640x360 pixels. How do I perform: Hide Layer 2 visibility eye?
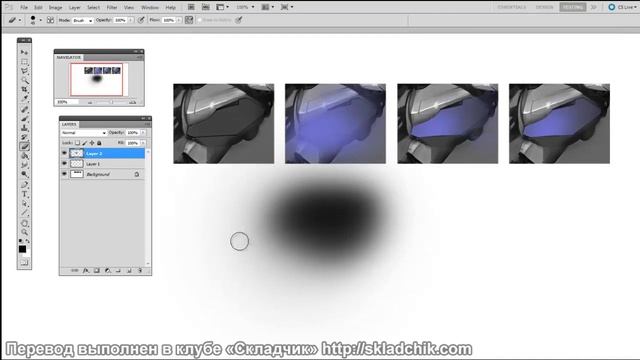click(x=64, y=153)
